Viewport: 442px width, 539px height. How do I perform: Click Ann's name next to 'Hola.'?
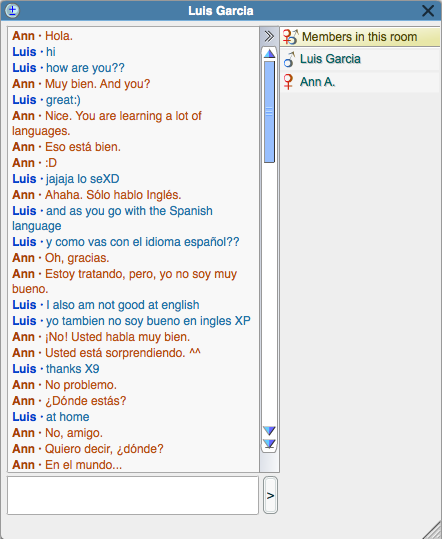pyautogui.click(x=23, y=36)
